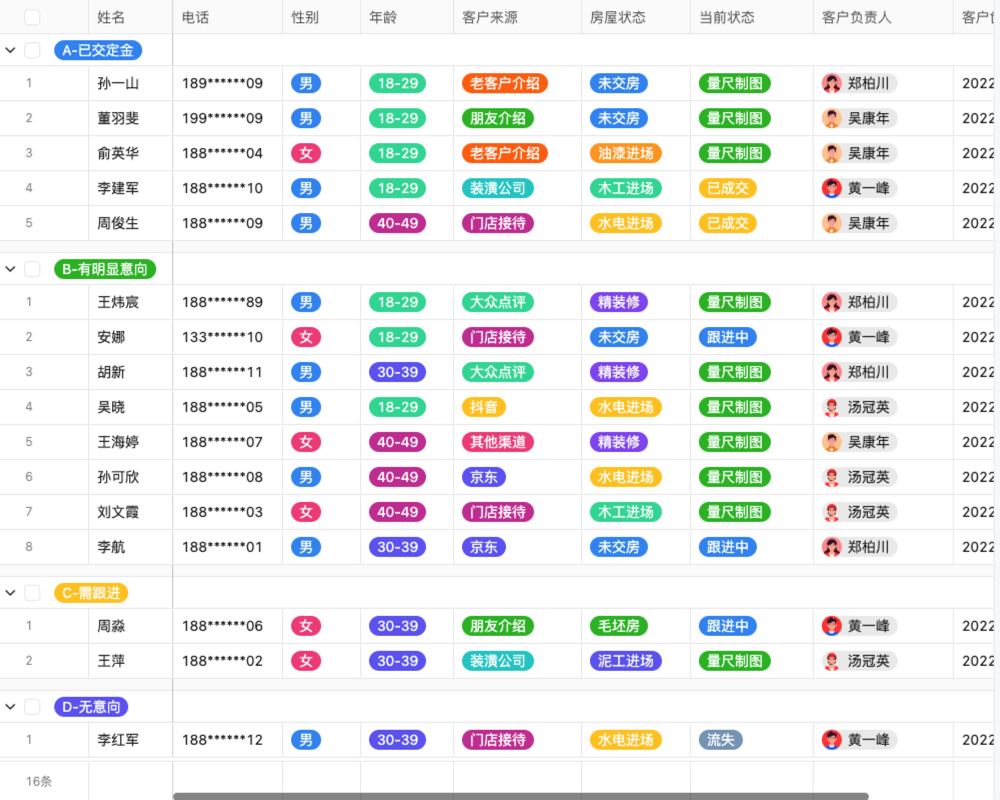
Task: Click 吴康年's avatar in 王海婷's row
Action: (832, 442)
